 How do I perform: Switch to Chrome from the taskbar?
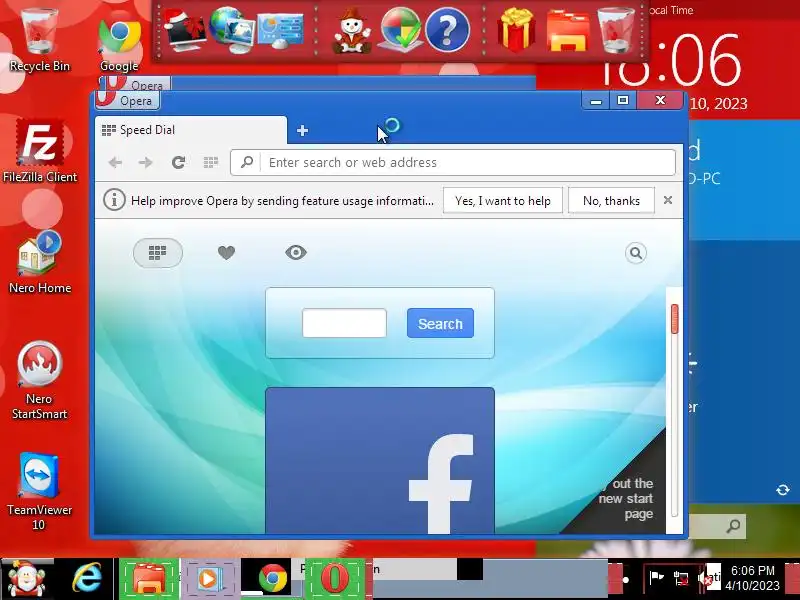[x=272, y=580]
